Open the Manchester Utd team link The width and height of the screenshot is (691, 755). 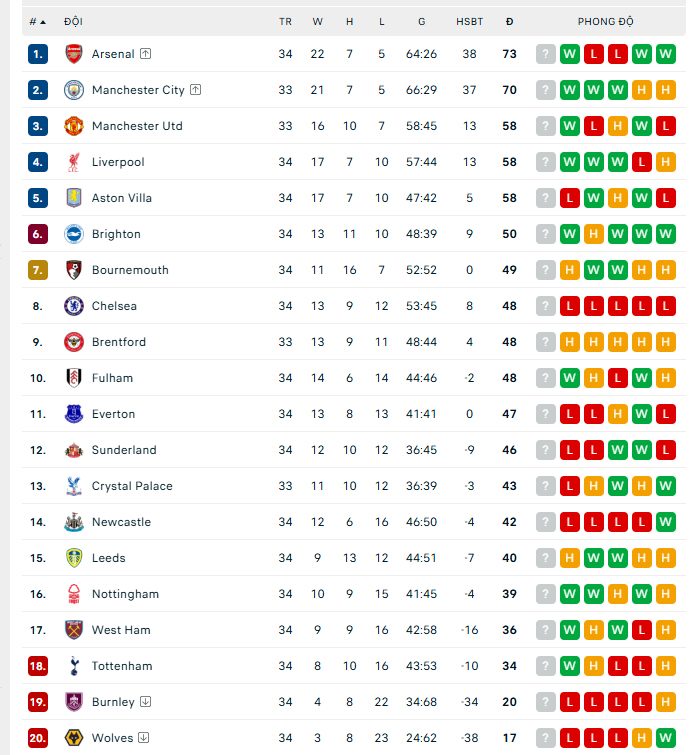[x=137, y=126]
